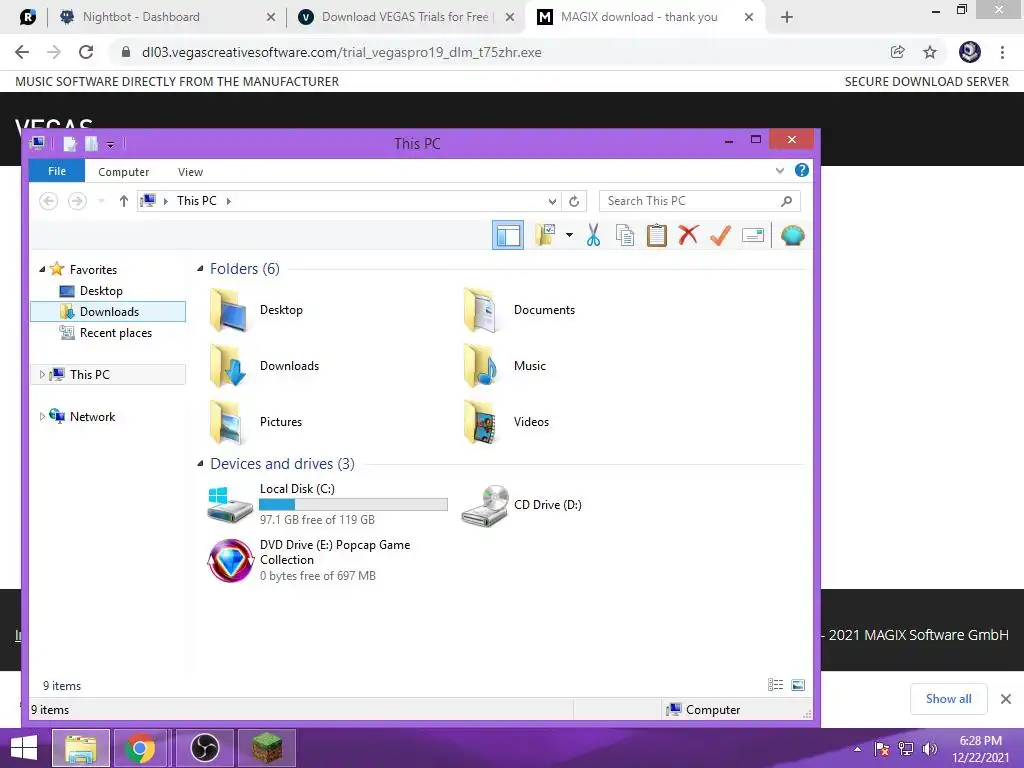Collapse the Folders (6) group
Viewport: 1024px width, 768px height.
[200, 268]
